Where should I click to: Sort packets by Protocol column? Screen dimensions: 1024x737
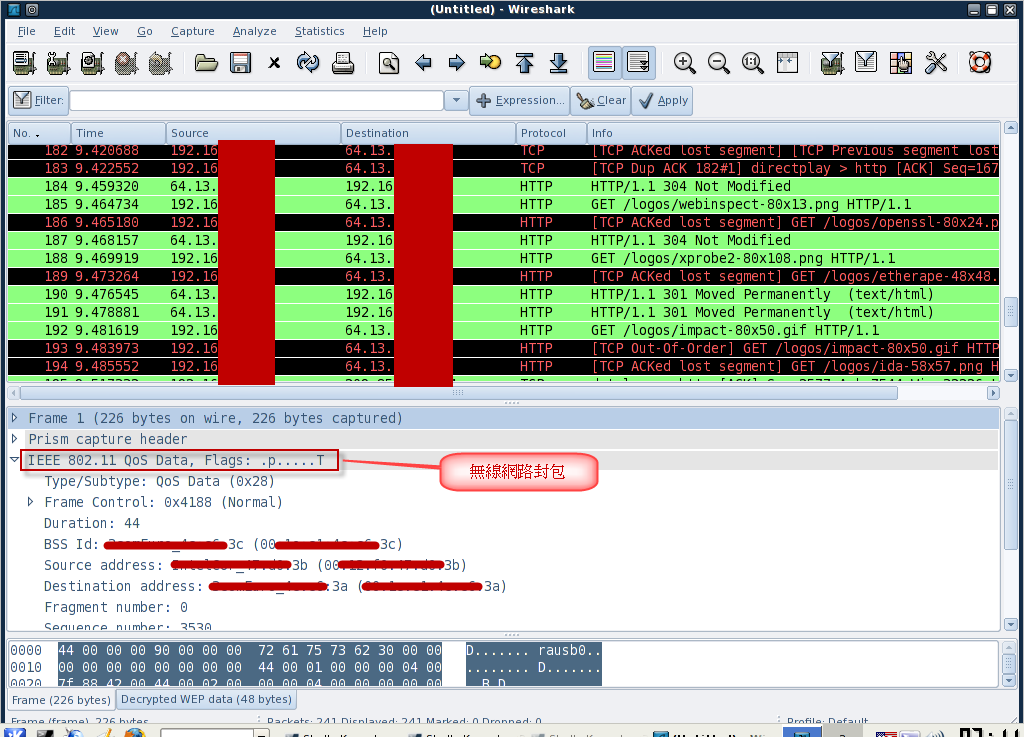click(x=551, y=133)
